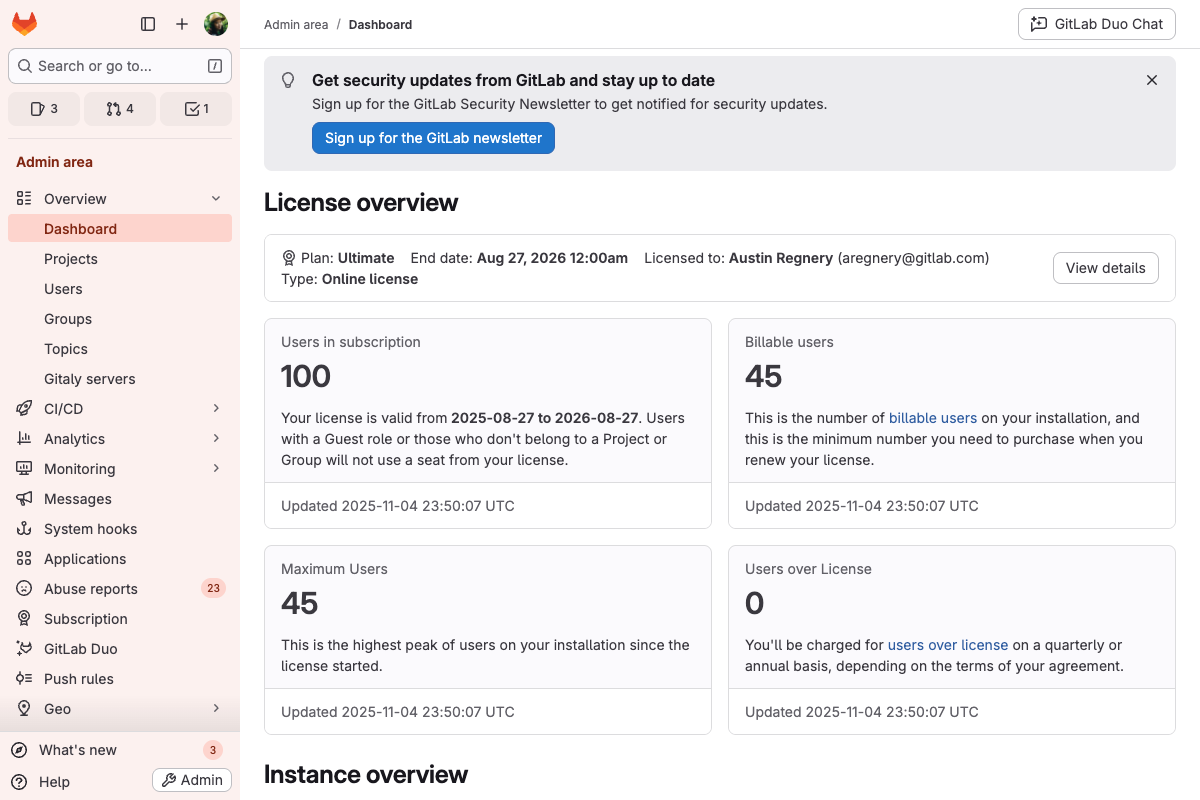1200x800 pixels.
Task: Open to-do list counter showing 1
Action: click(196, 109)
